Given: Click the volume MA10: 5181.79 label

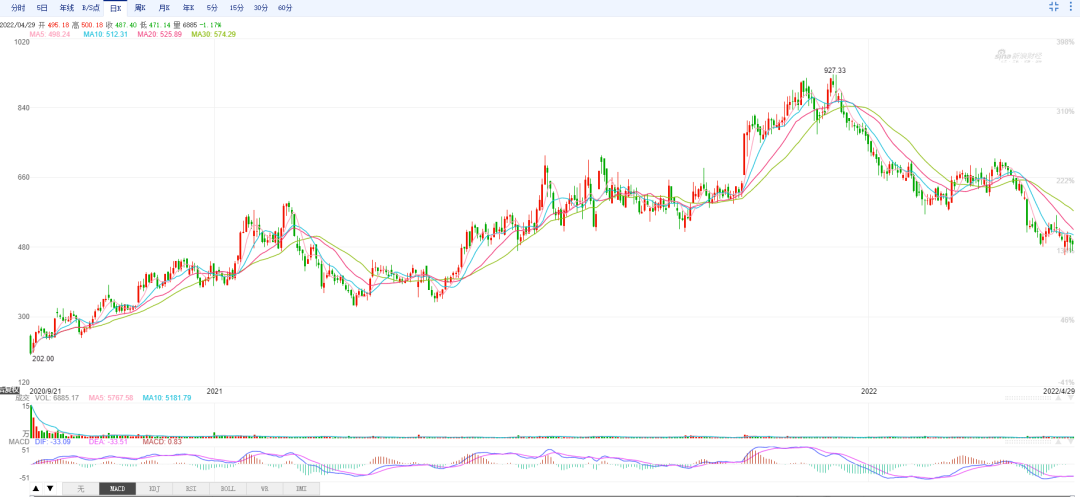Looking at the screenshot, I should (167, 398).
